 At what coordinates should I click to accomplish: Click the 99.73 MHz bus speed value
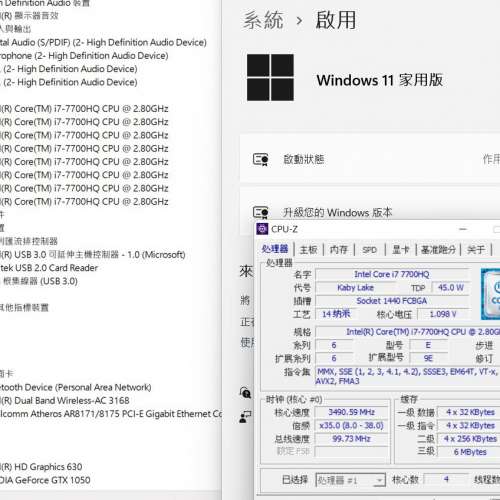(x=351, y=439)
